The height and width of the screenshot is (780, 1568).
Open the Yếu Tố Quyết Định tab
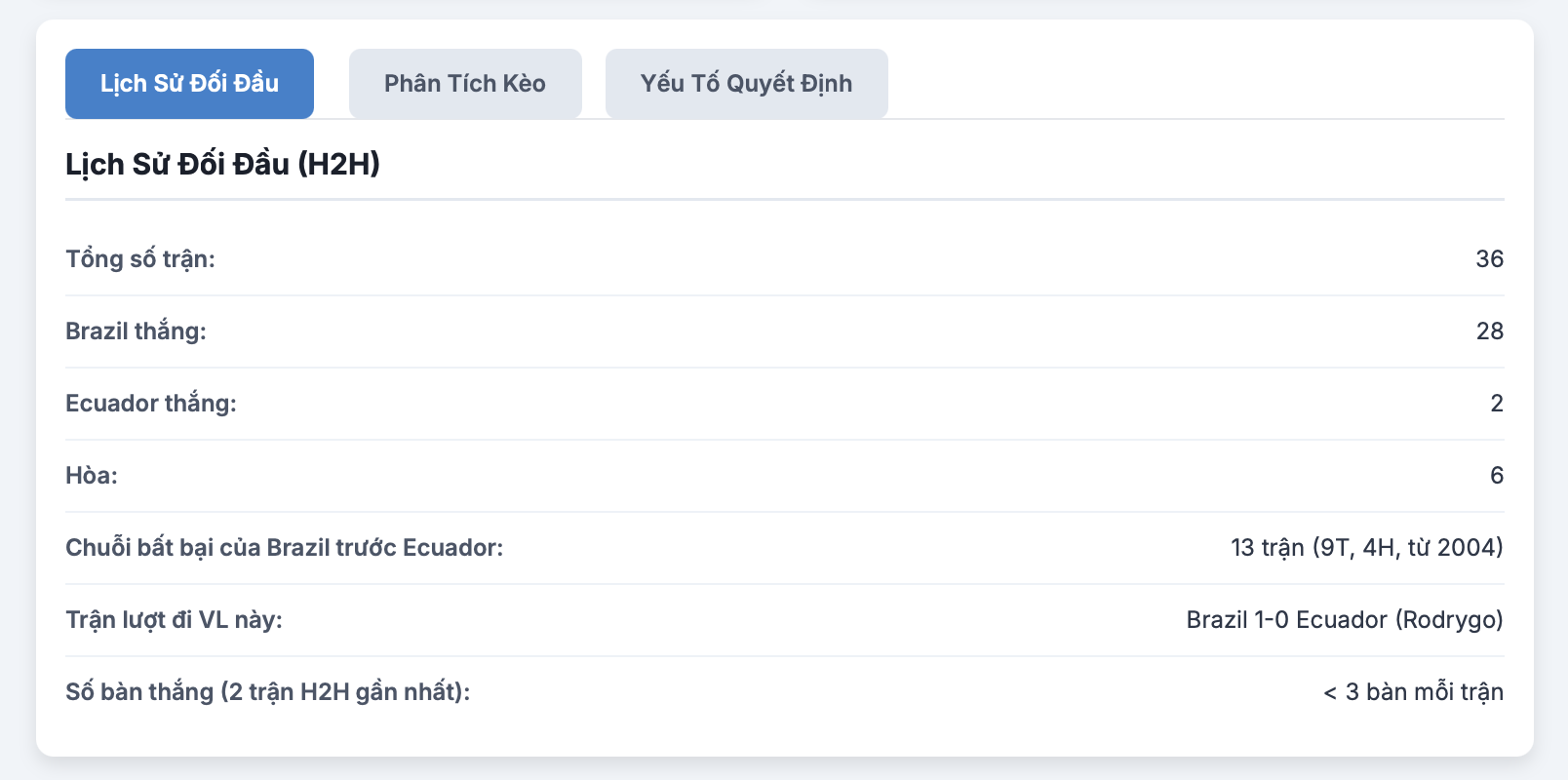tap(746, 84)
